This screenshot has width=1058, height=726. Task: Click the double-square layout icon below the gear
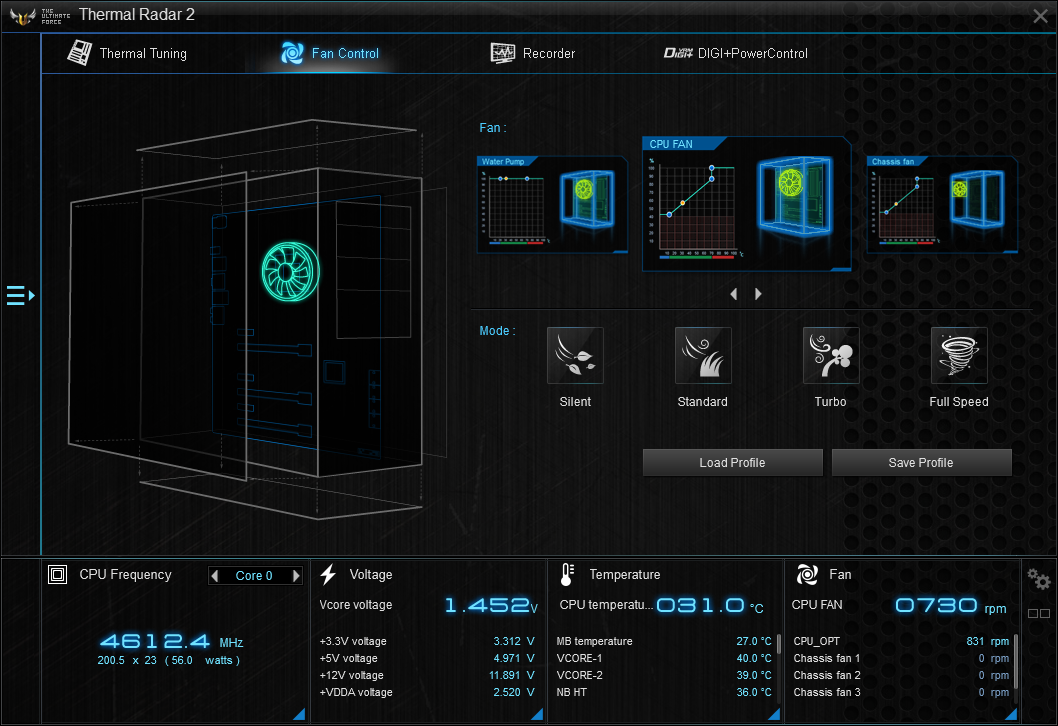pyautogui.click(x=1039, y=613)
